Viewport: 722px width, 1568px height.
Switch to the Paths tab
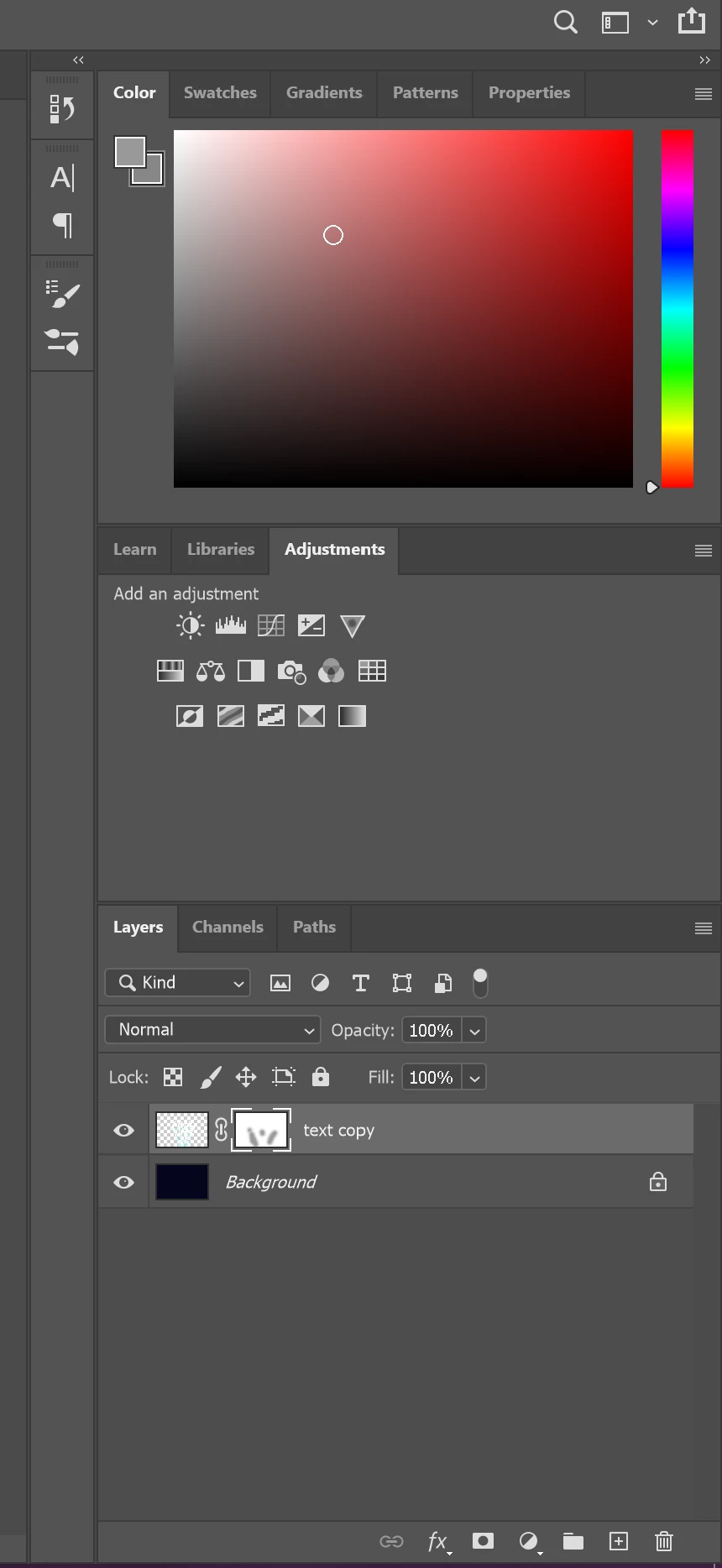point(314,928)
